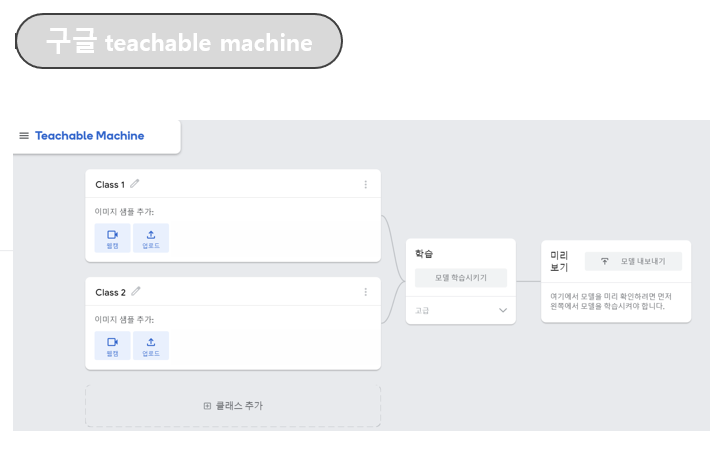
Task: Click the 학습 heading in training card
Action: tap(424, 254)
